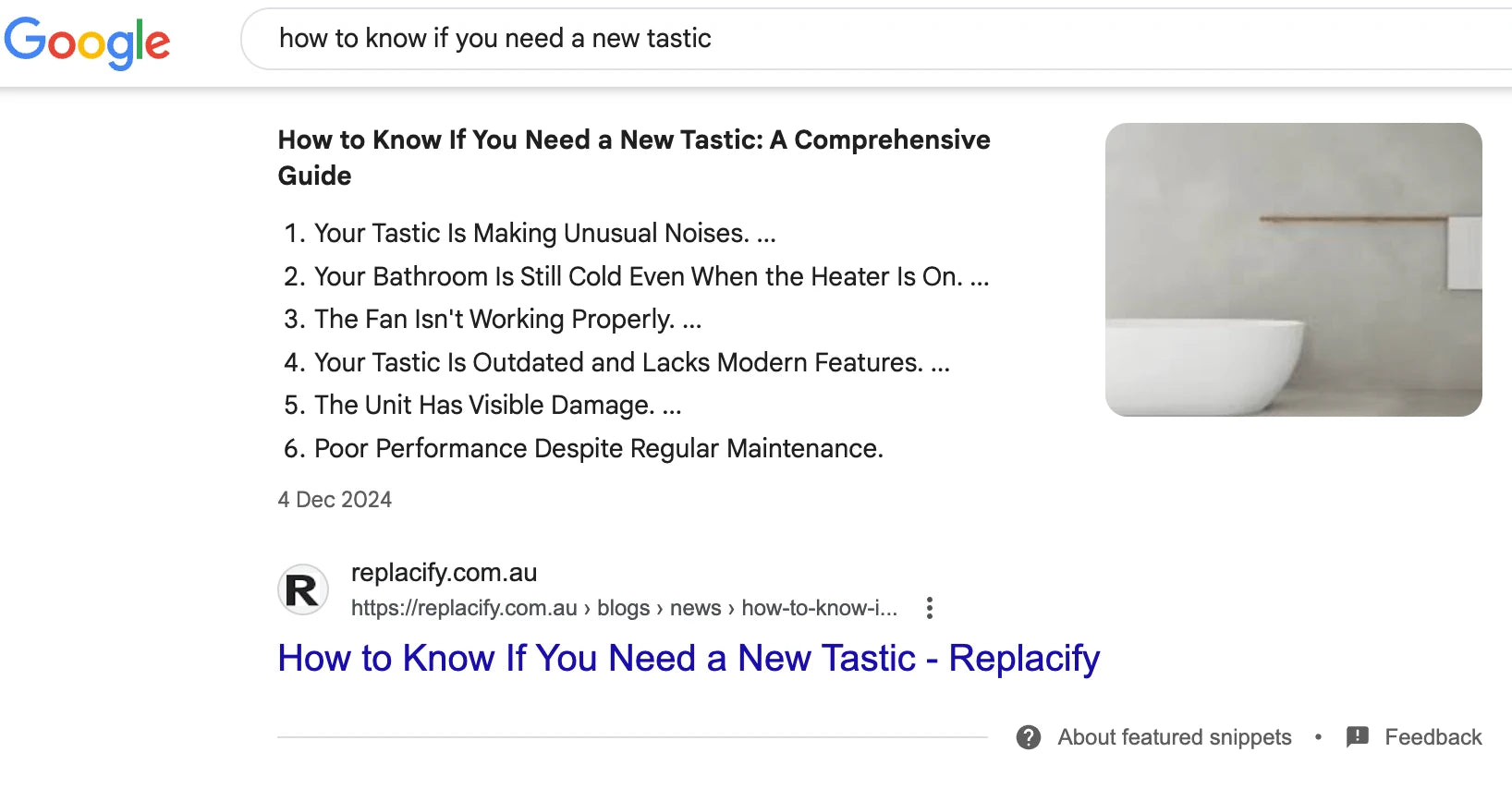Viewport: 1512px width, 789px height.
Task: Open 'About featured snippets' link
Action: tap(1174, 737)
